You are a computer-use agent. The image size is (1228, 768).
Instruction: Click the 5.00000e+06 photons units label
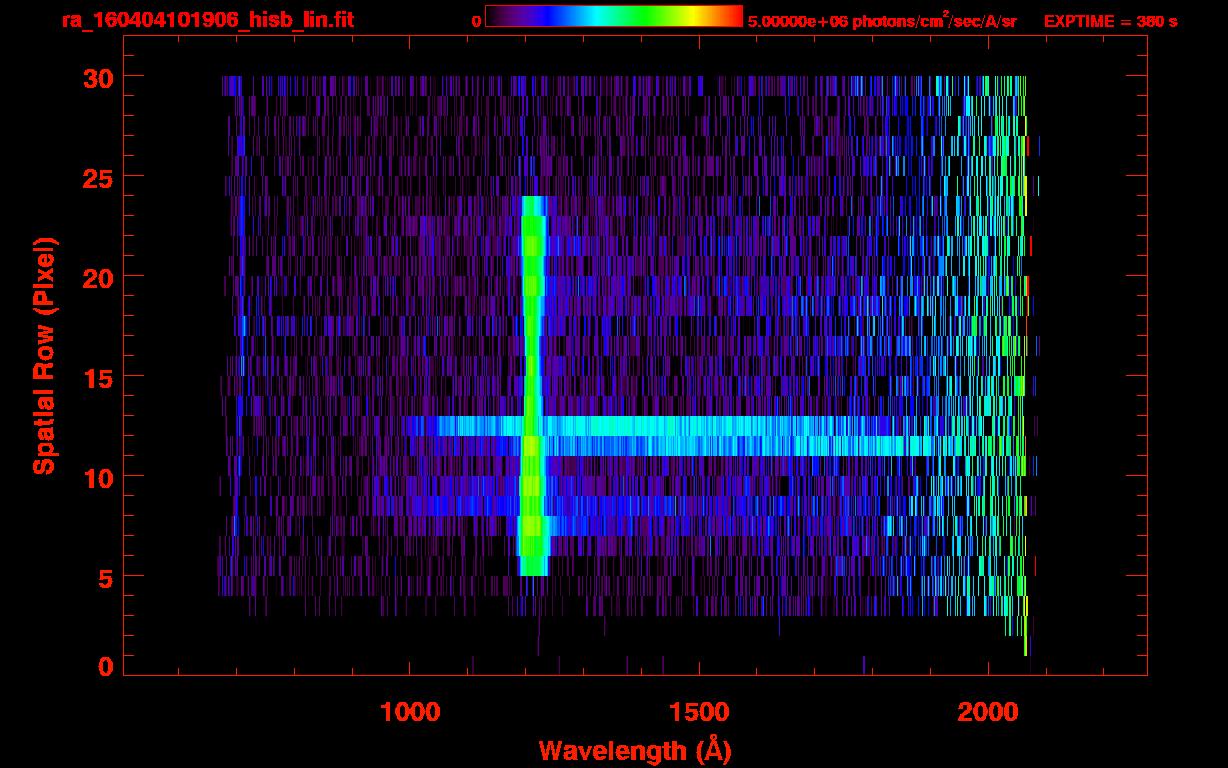(x=882, y=21)
